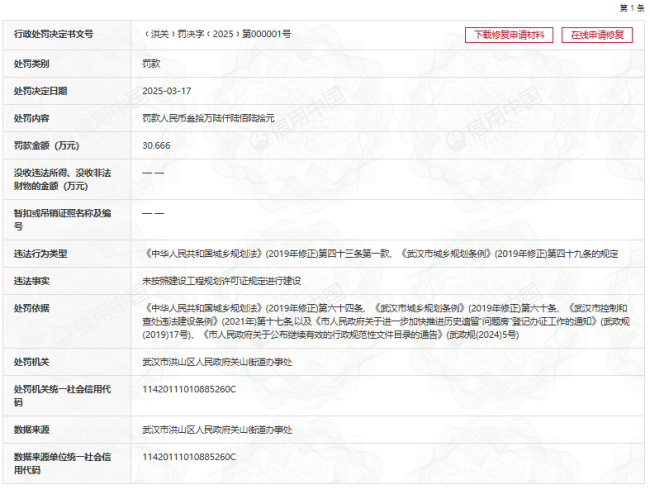Click the 处罚机关 value 武汉市洪山区人民政府关山街道办事处
The height and width of the screenshot is (494, 650).
click(x=217, y=361)
